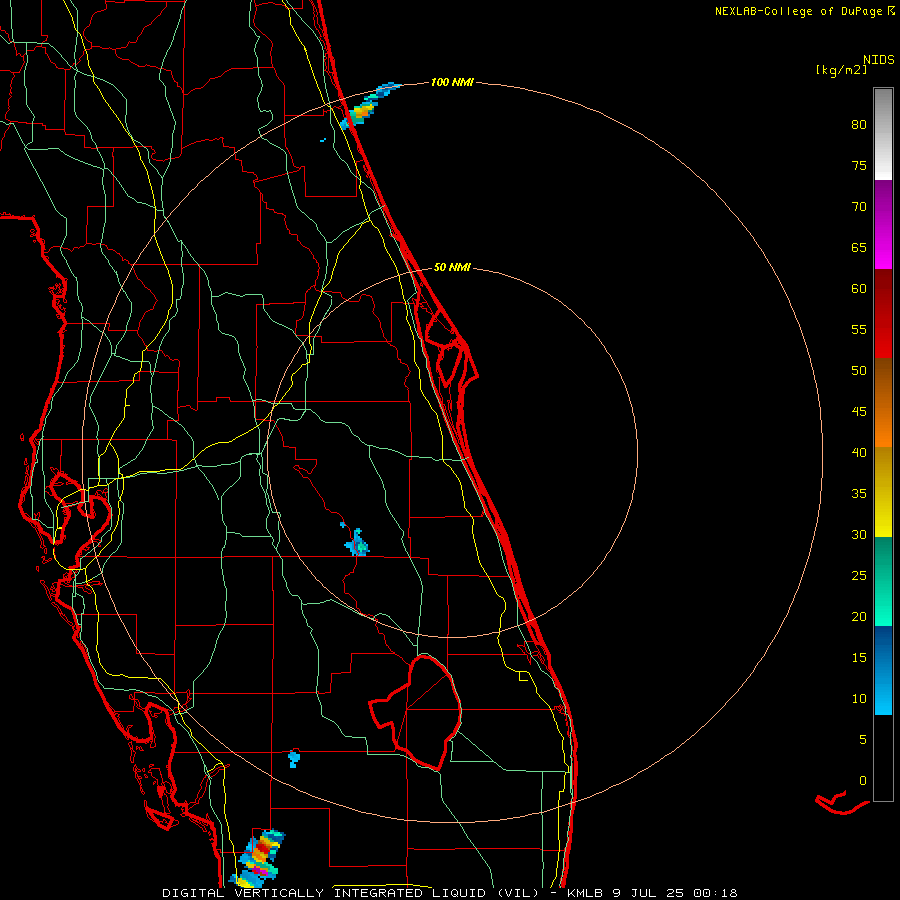Pick the blue segment of the color bar
The height and width of the screenshot is (900, 900).
click(883, 670)
